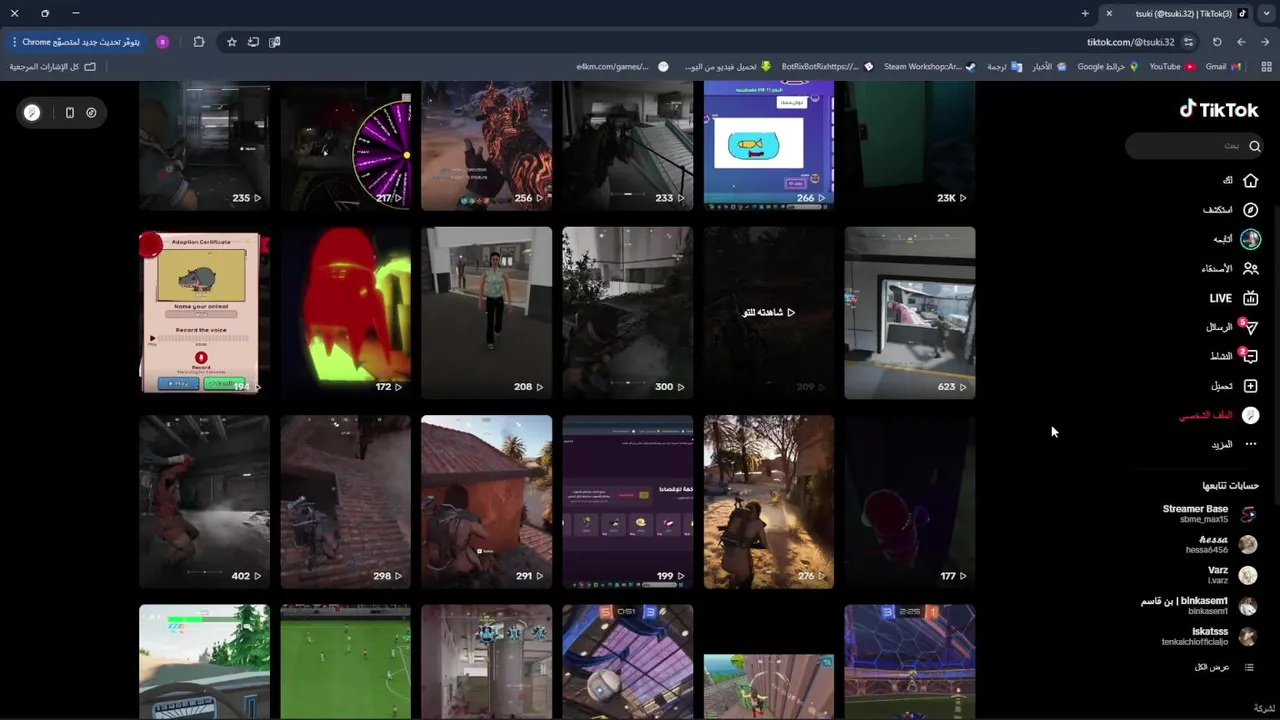This screenshot has width=1280, height=720.
Task: Open the fish drawing video with 266 views
Action: [768, 146]
